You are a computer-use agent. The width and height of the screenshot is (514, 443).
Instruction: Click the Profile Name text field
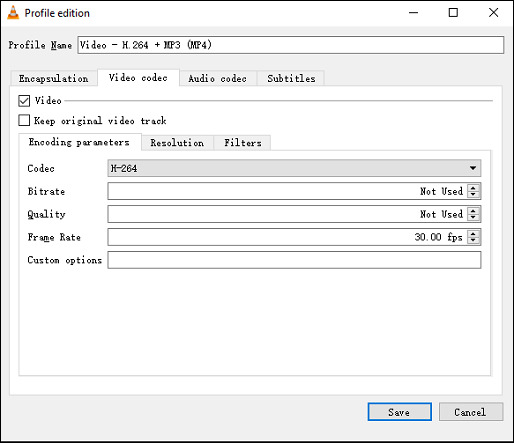click(x=291, y=45)
